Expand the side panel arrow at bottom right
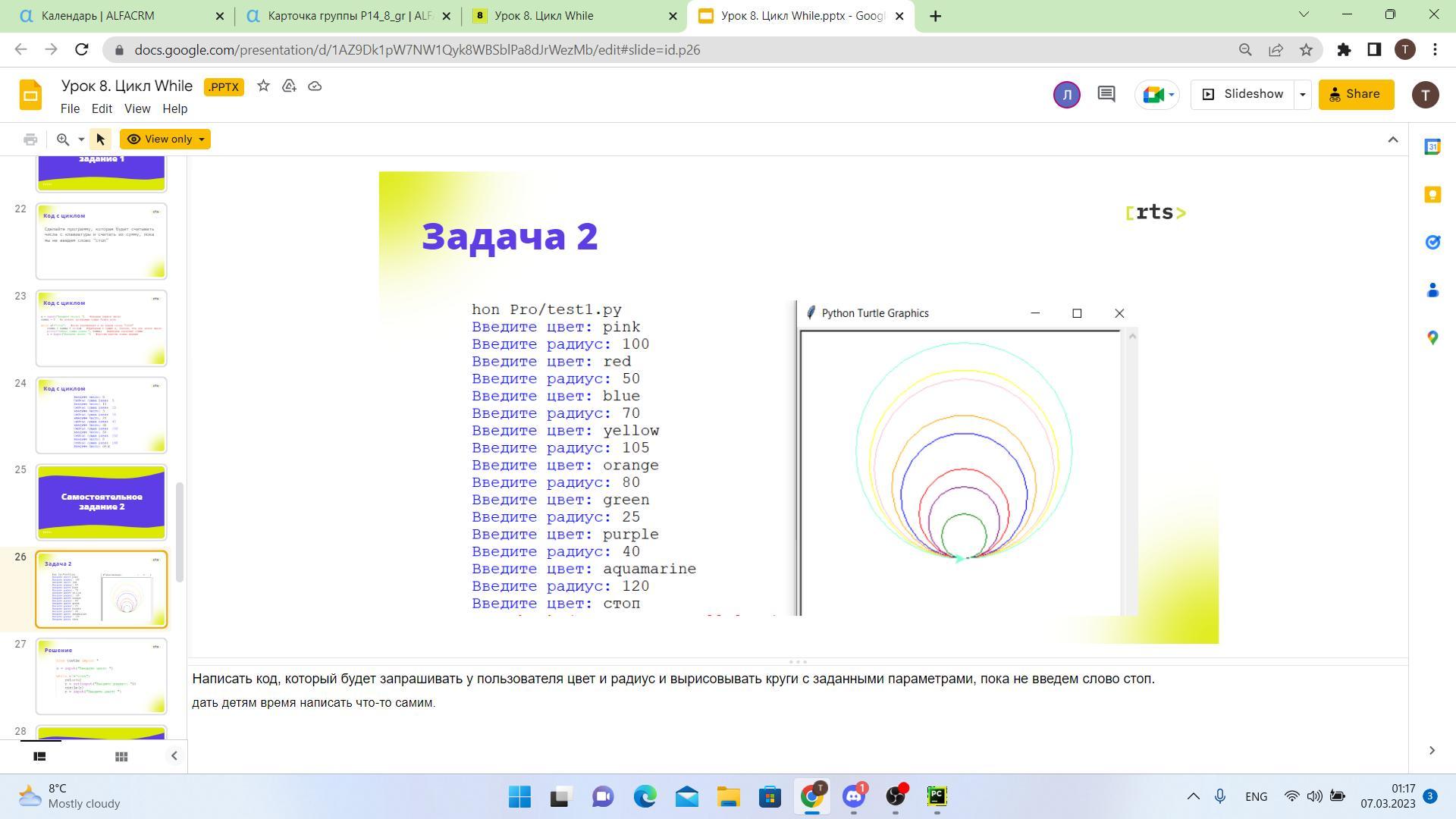Viewport: 1456px width, 819px height. click(1432, 751)
